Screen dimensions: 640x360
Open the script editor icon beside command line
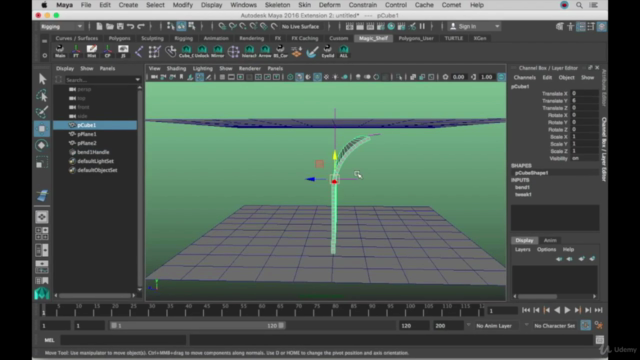pos(599,340)
